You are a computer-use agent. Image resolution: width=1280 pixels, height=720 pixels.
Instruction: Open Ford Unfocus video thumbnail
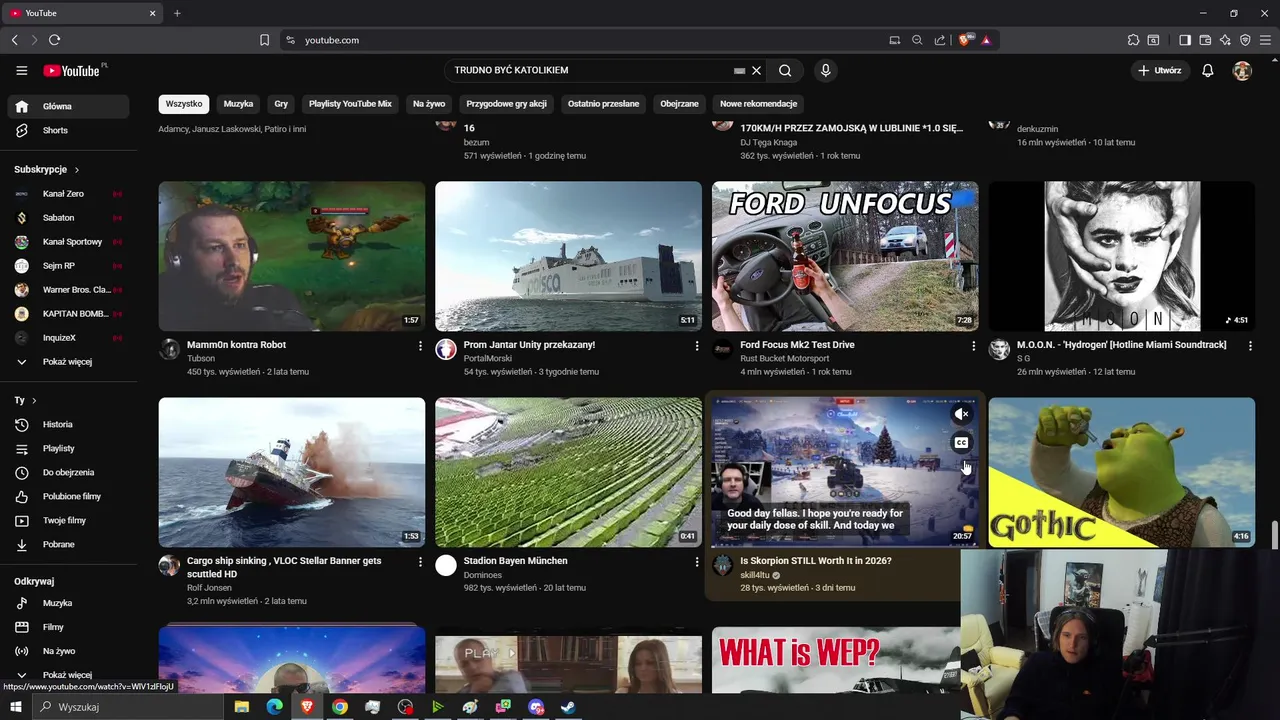[845, 256]
